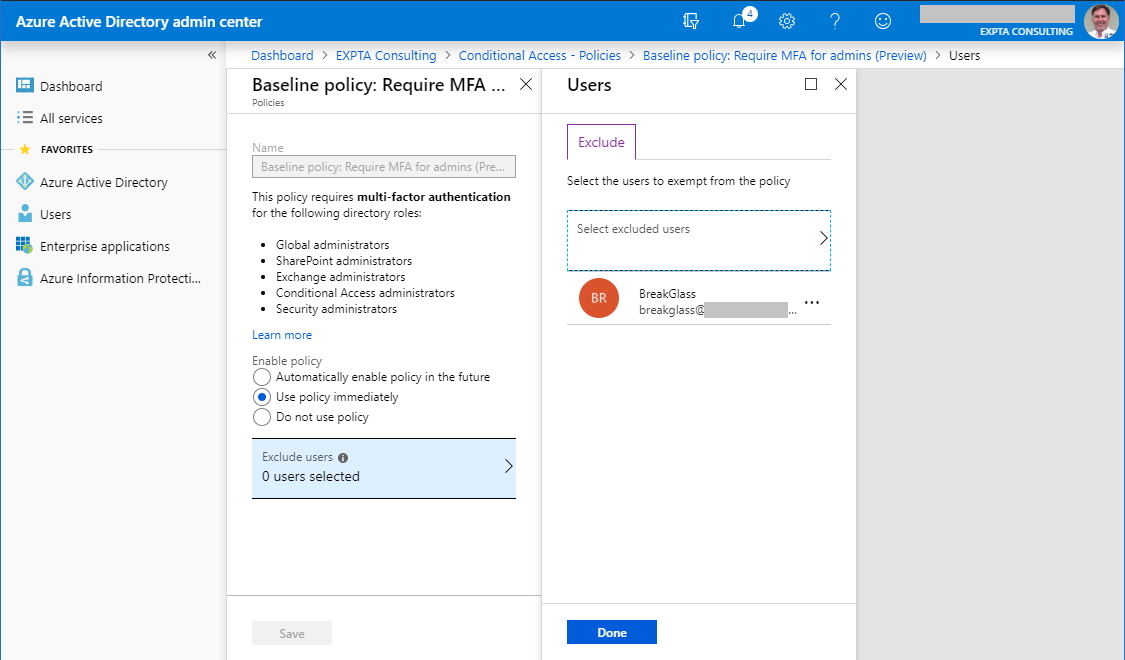This screenshot has width=1125, height=660.
Task: Open Dashboard in the sidebar
Action: (x=71, y=86)
